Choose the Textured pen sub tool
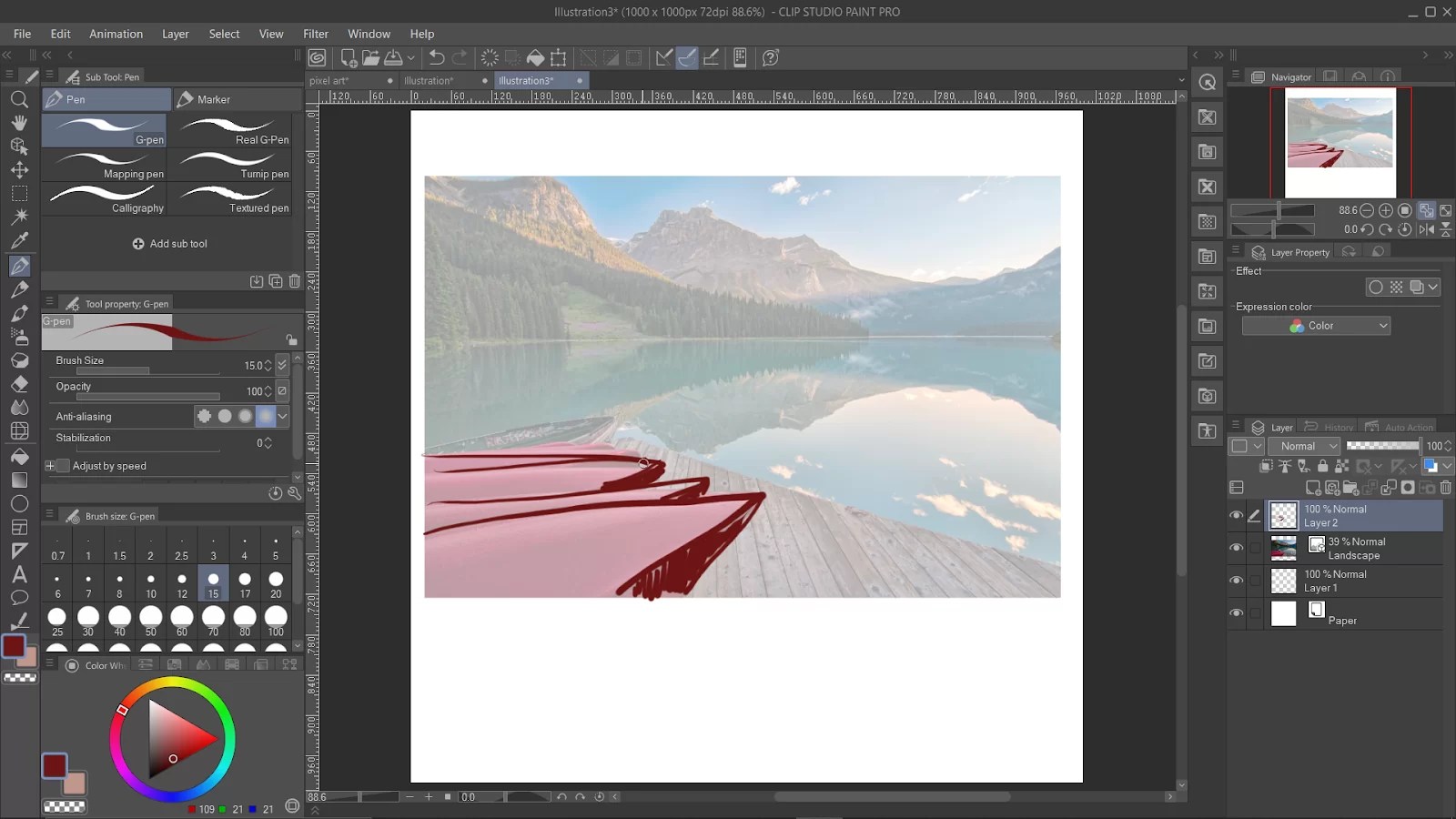 point(234,199)
